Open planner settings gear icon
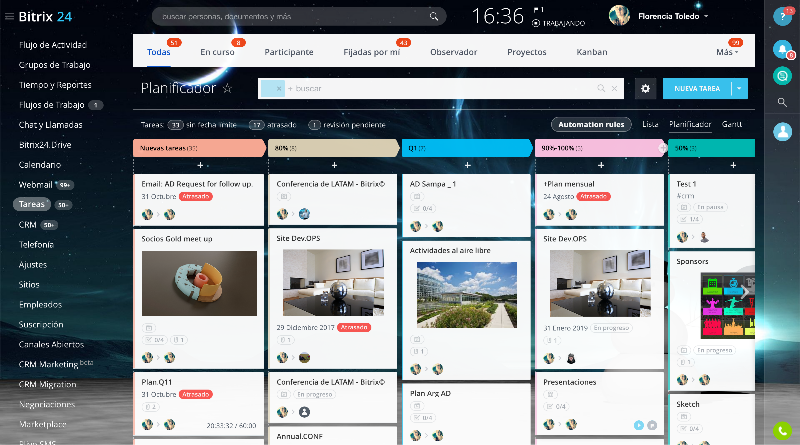The height and width of the screenshot is (445, 800). coord(645,89)
